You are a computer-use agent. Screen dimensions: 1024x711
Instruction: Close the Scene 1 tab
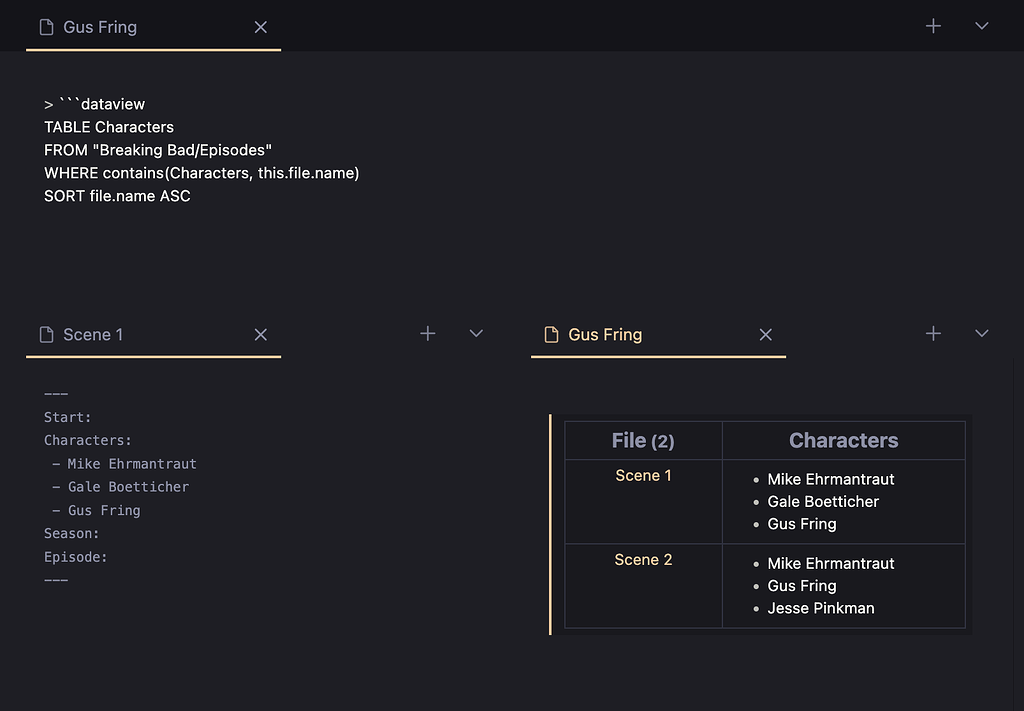[260, 334]
